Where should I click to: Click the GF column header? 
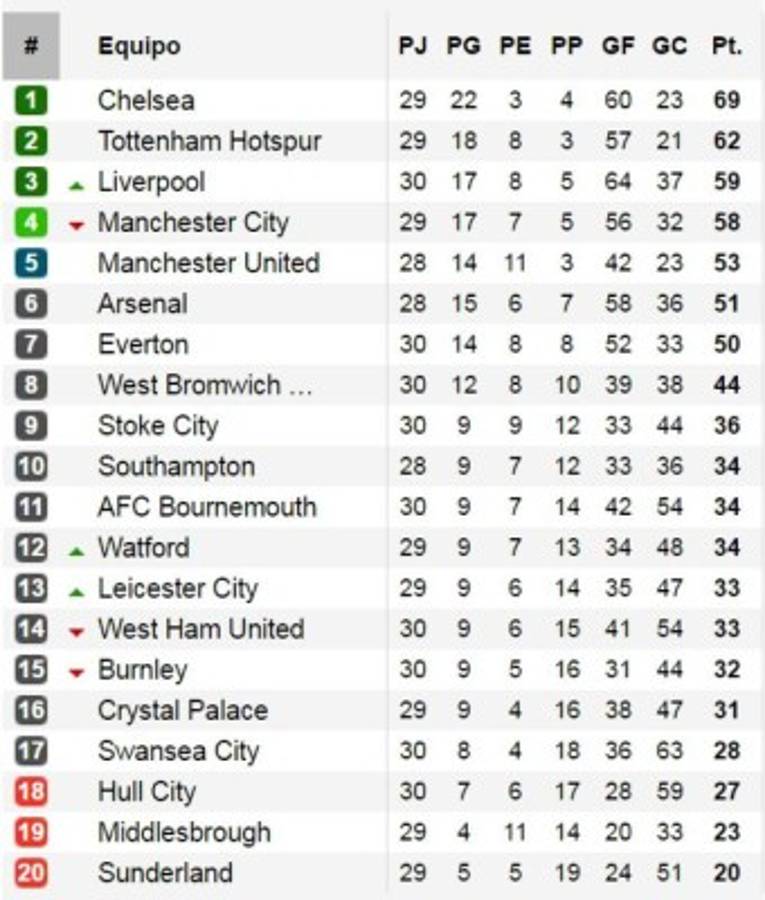pos(617,46)
